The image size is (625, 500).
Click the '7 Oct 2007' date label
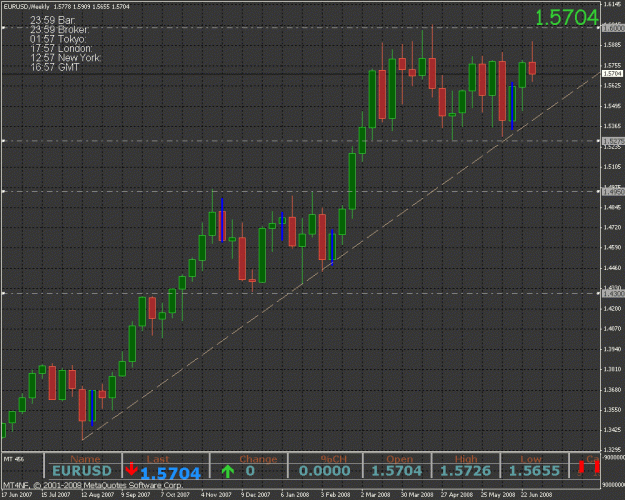tap(175, 495)
